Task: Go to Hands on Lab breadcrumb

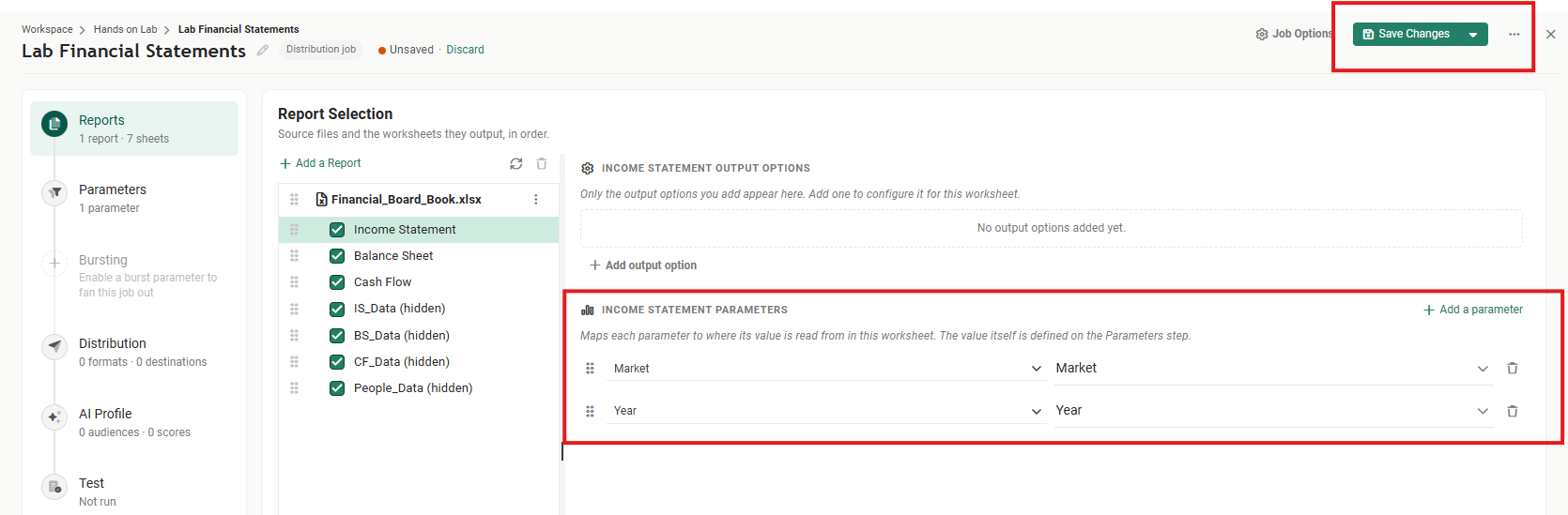Action: (x=125, y=29)
